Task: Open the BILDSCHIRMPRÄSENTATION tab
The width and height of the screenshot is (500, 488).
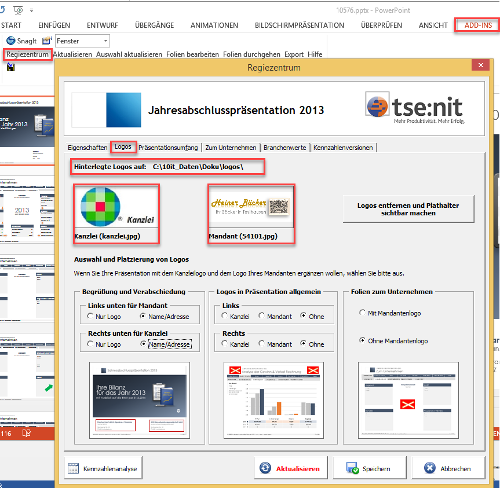Action: [x=299, y=25]
